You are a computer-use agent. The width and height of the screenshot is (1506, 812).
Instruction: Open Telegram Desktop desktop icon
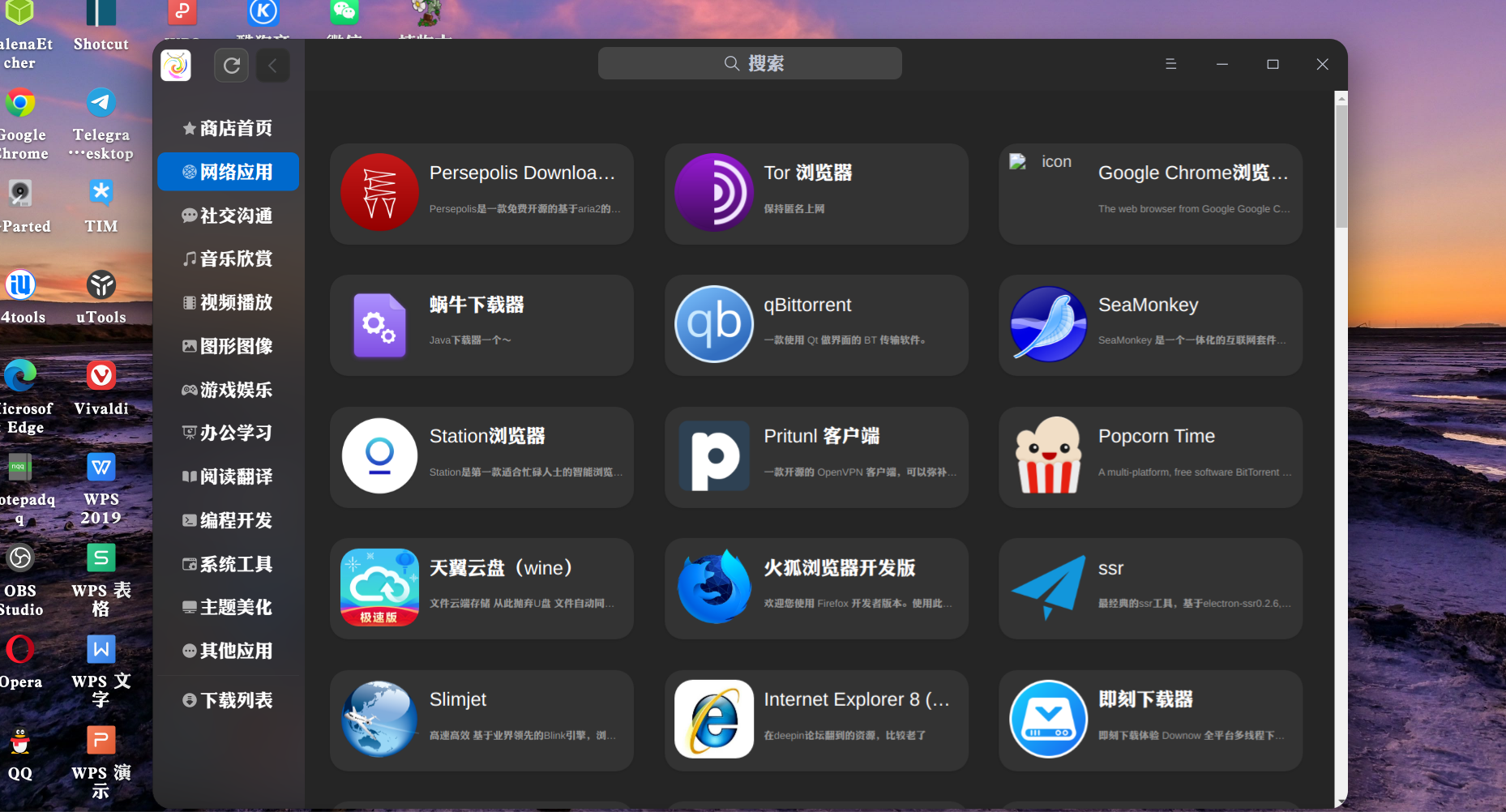[x=101, y=102]
